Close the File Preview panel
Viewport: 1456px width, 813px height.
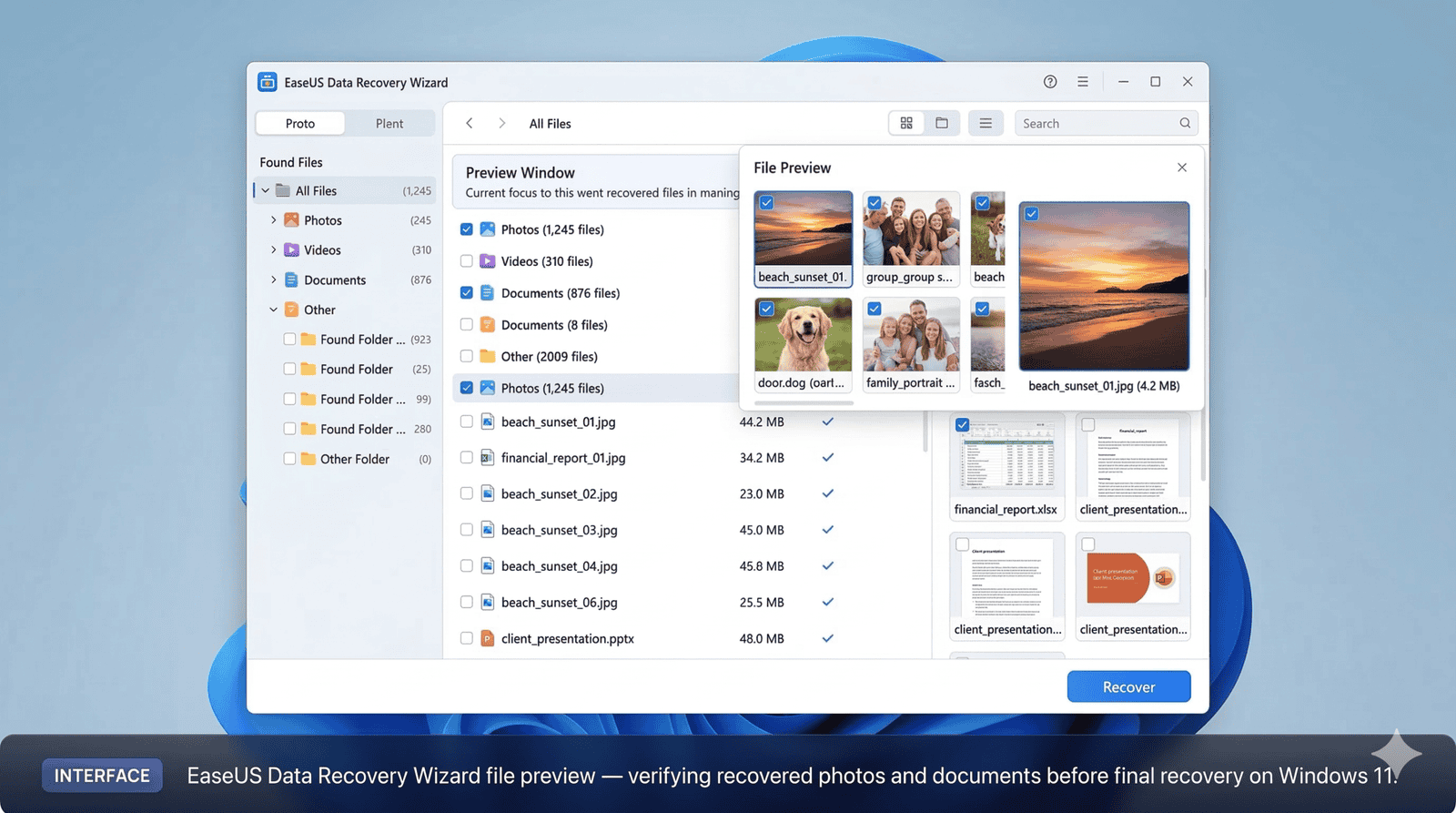pos(1182,168)
